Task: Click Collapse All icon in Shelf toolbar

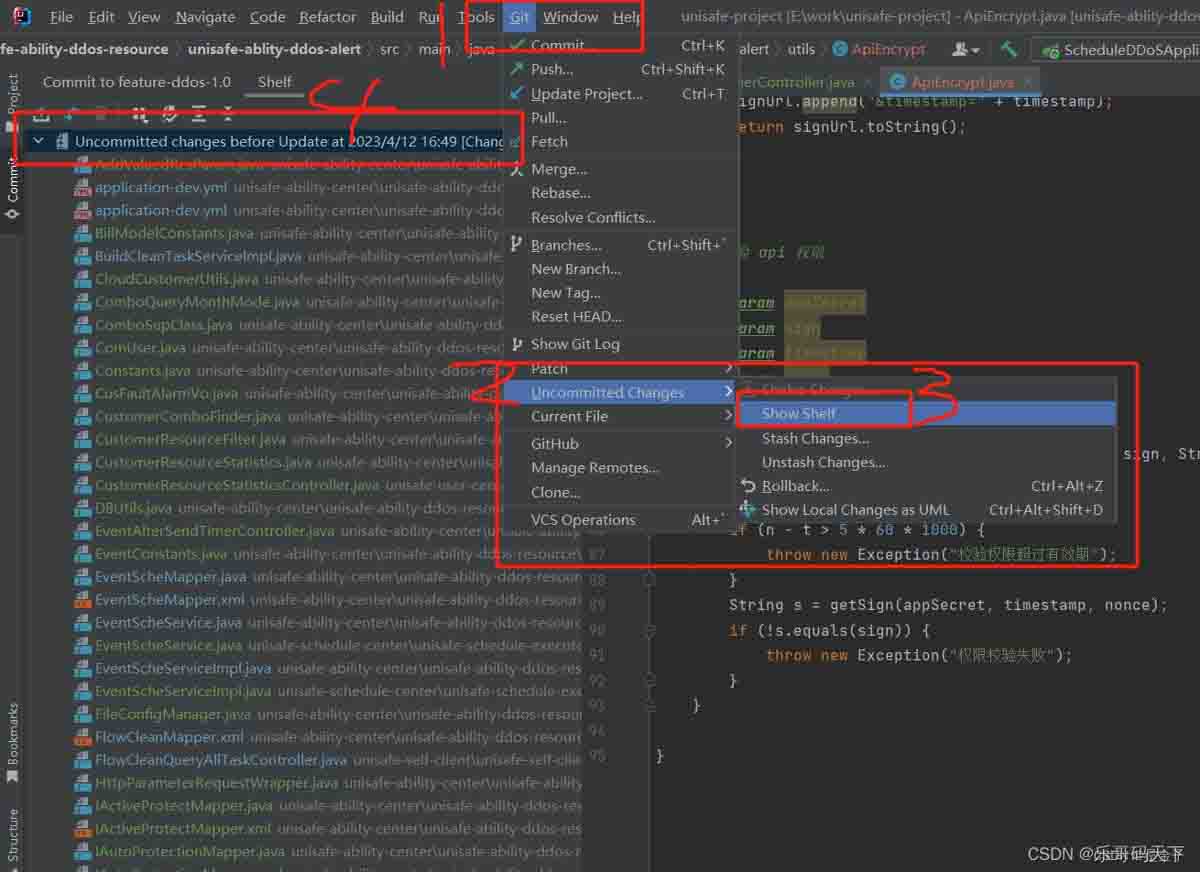Action: 228,114
